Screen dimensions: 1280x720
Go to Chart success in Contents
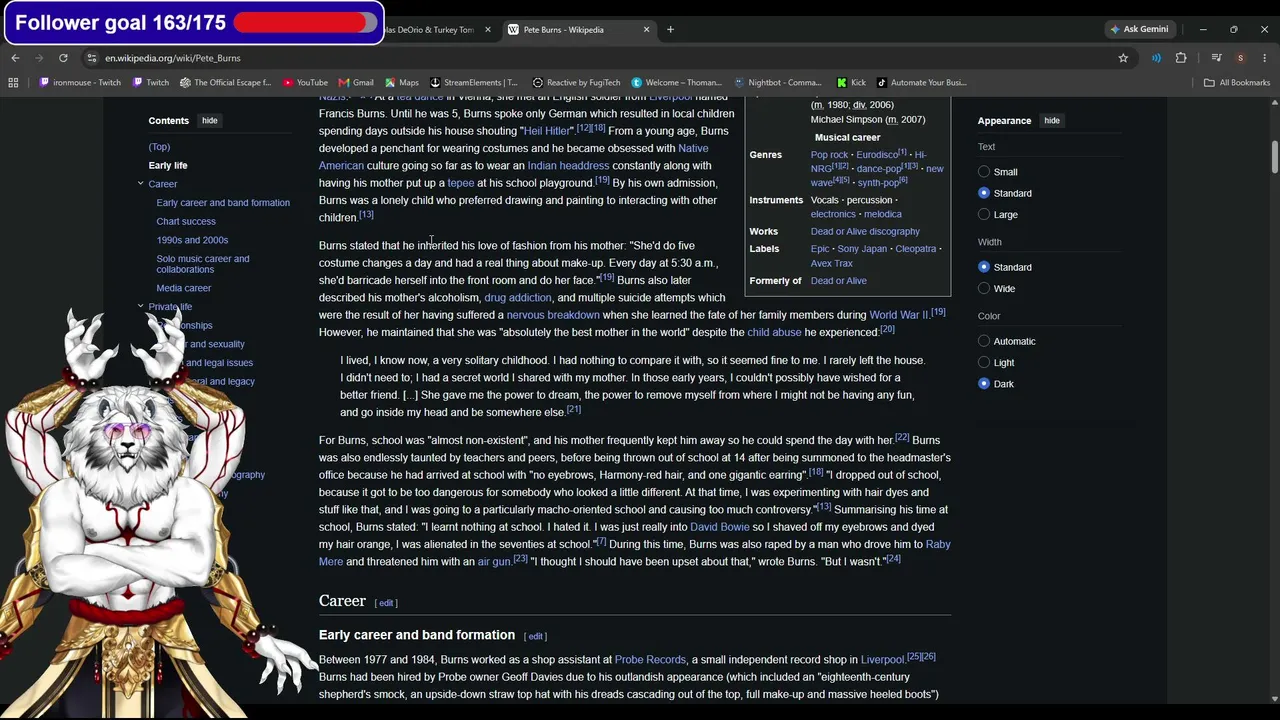[x=186, y=221]
